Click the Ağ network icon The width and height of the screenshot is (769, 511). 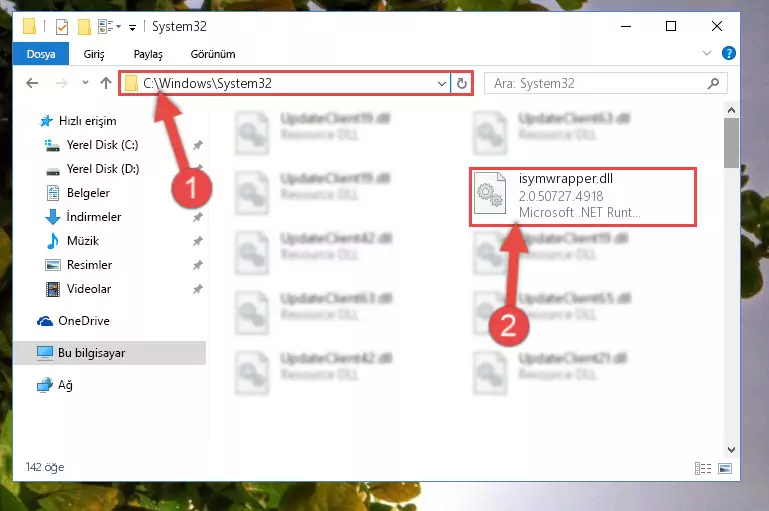45,385
